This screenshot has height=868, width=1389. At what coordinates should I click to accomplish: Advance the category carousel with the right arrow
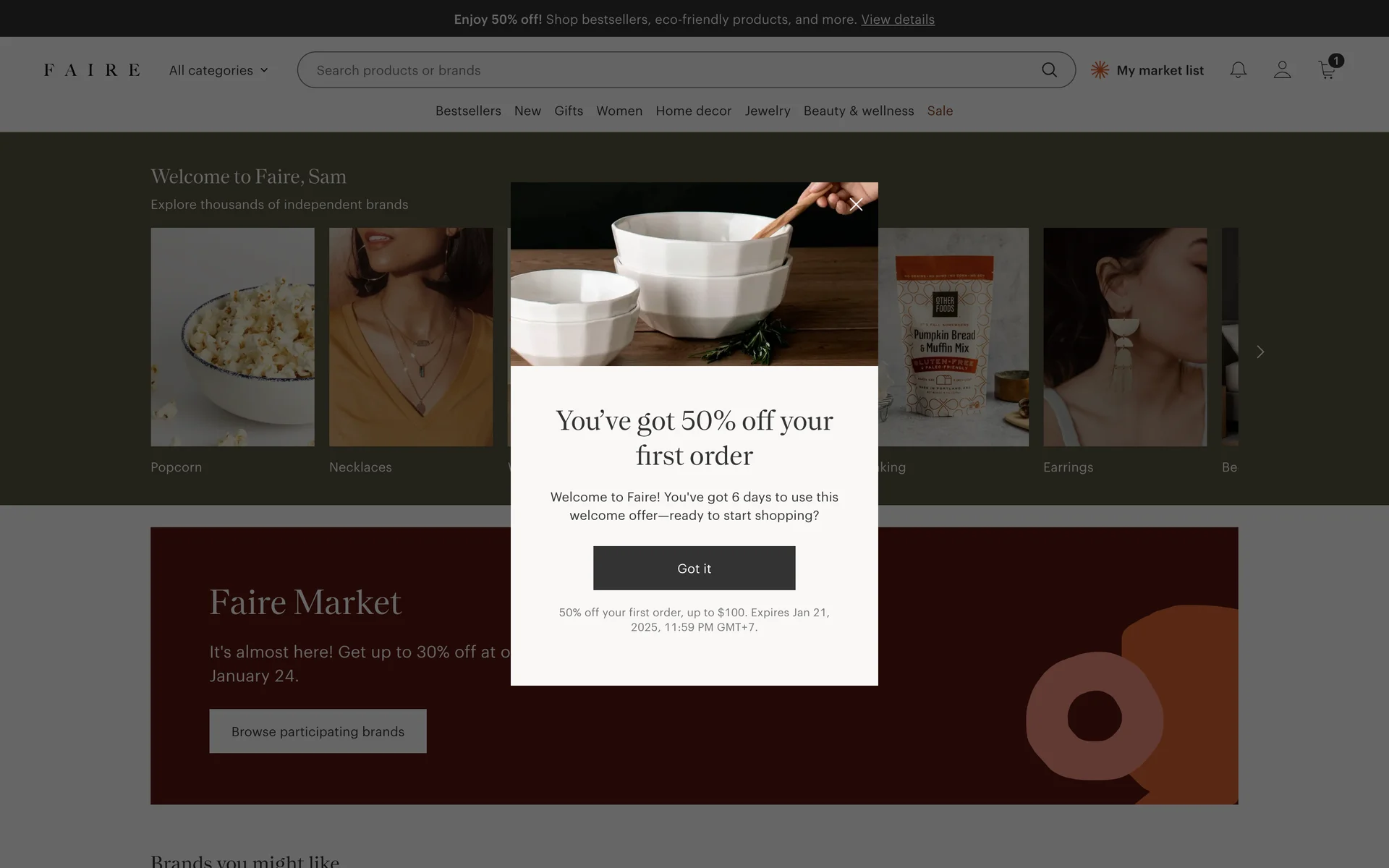coord(1260,352)
